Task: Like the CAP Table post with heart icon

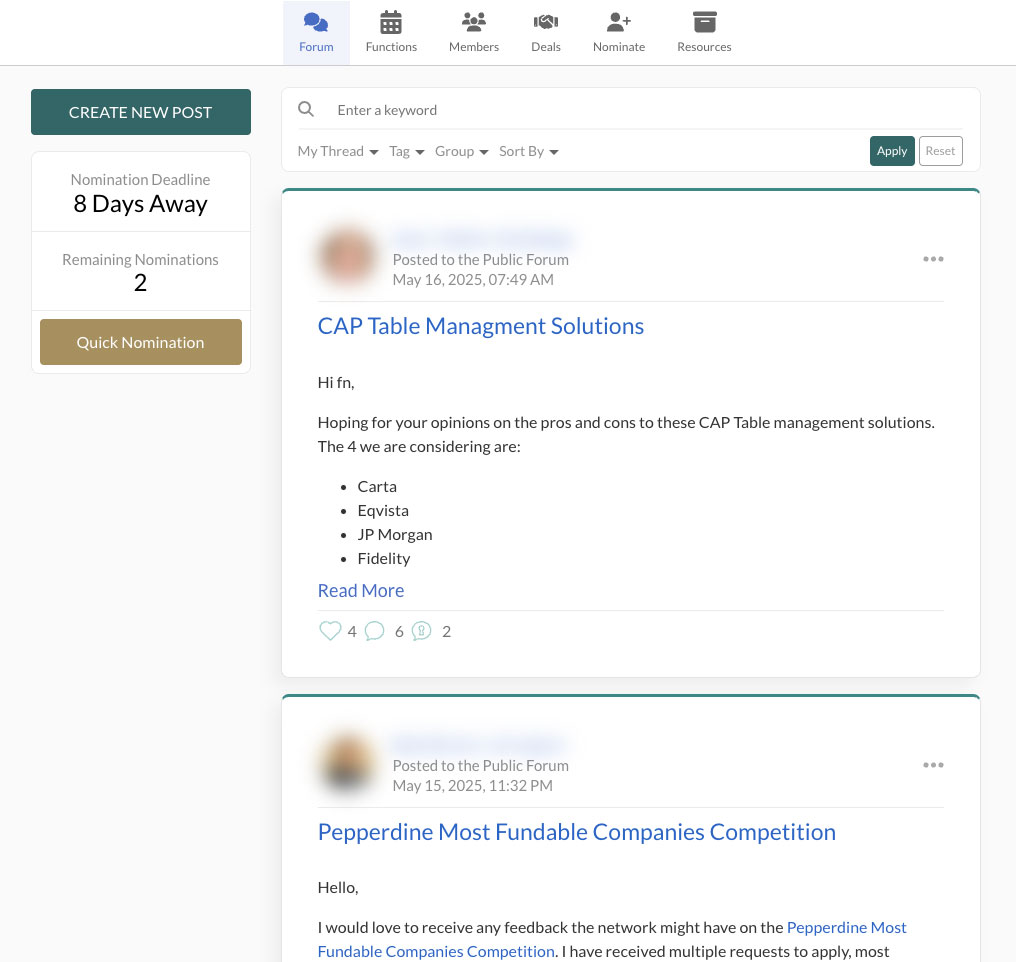Action: pos(329,631)
